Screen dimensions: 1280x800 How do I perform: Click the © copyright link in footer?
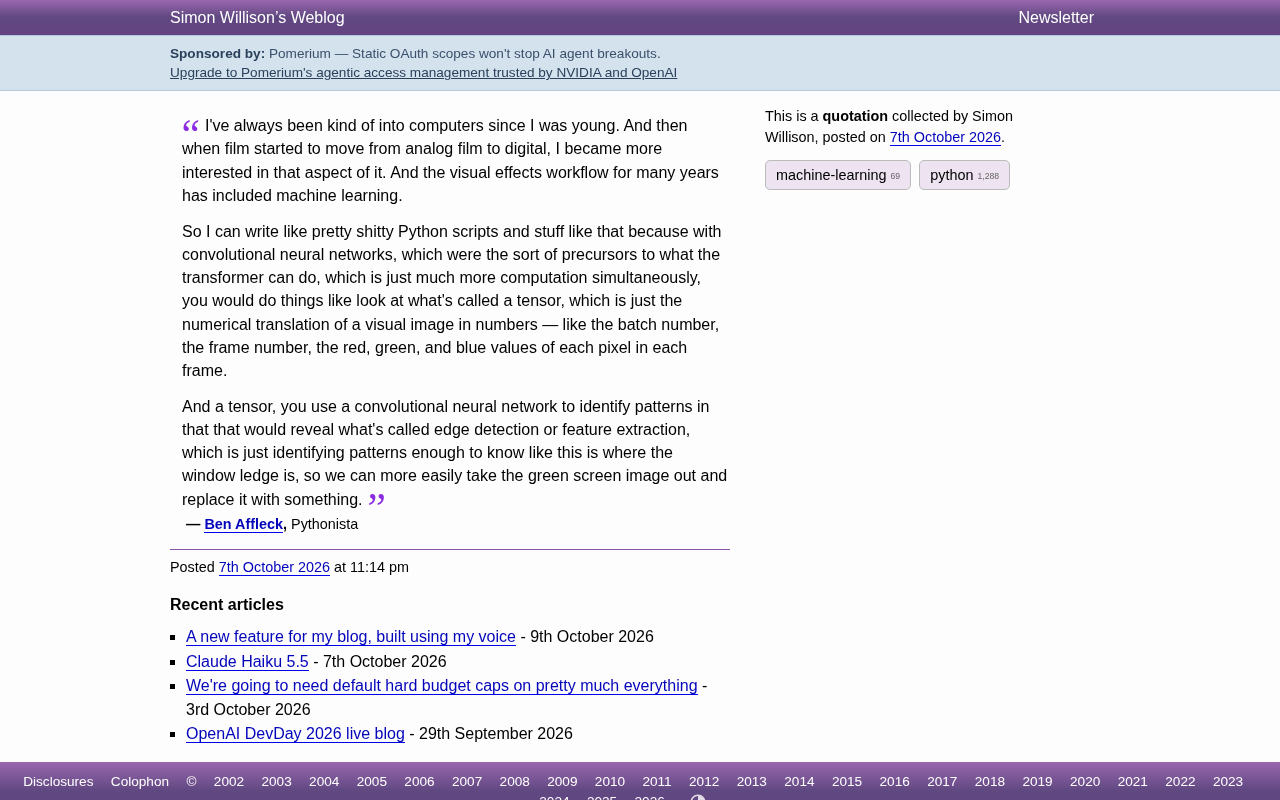tap(191, 781)
